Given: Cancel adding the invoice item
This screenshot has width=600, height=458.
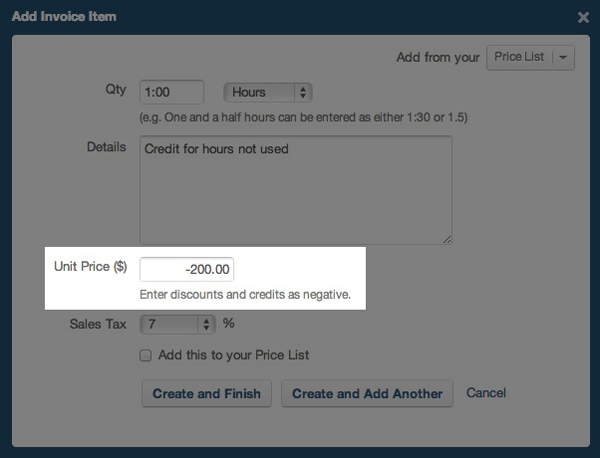Looking at the screenshot, I should pos(486,393).
